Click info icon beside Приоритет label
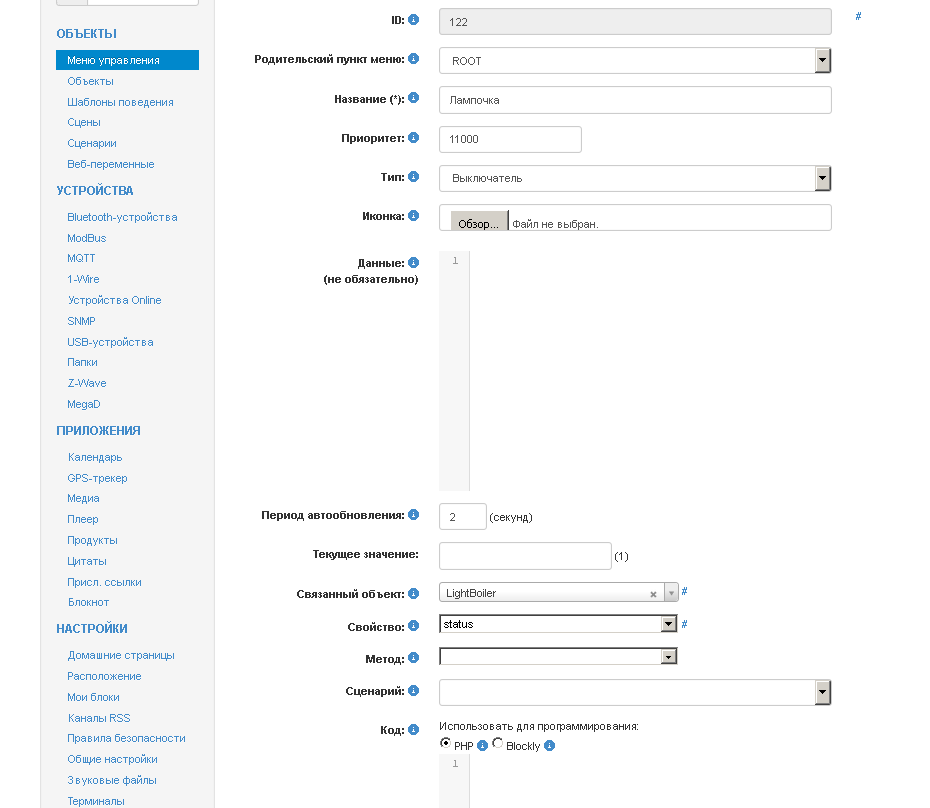930x808 pixels. click(414, 137)
